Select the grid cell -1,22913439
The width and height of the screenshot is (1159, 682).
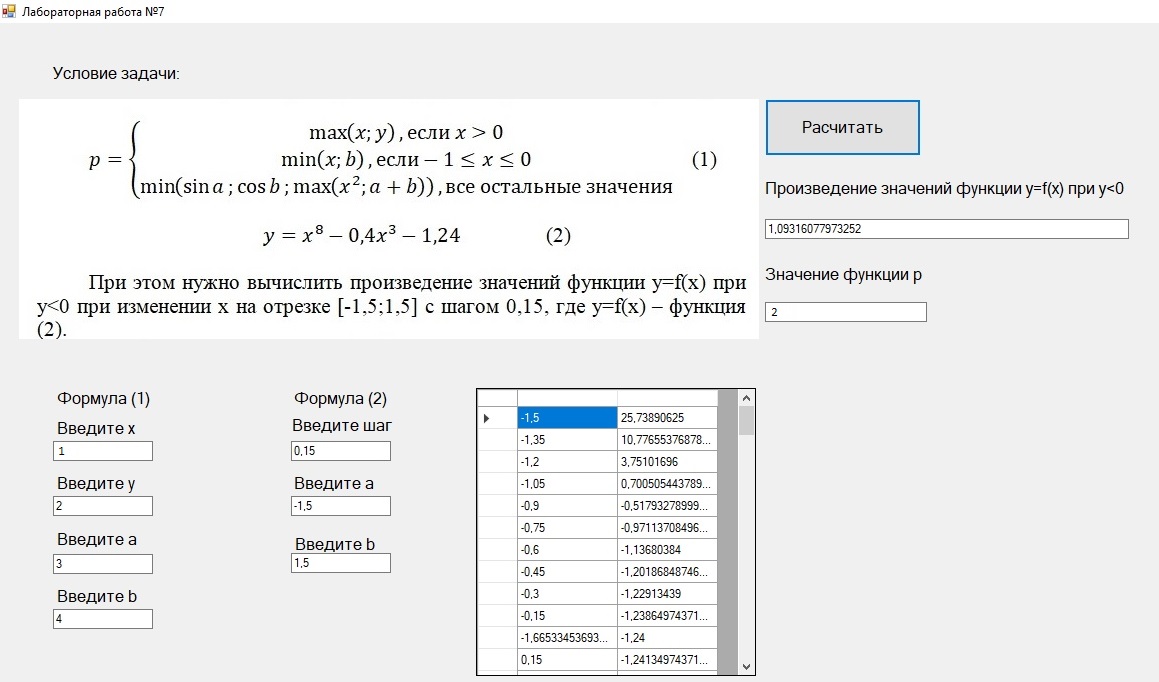[x=667, y=593]
